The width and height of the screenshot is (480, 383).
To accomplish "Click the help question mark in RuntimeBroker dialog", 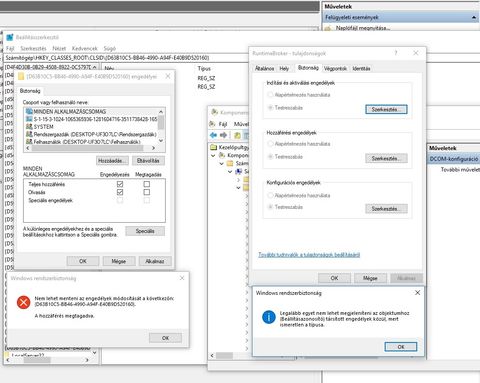I will point(396,53).
